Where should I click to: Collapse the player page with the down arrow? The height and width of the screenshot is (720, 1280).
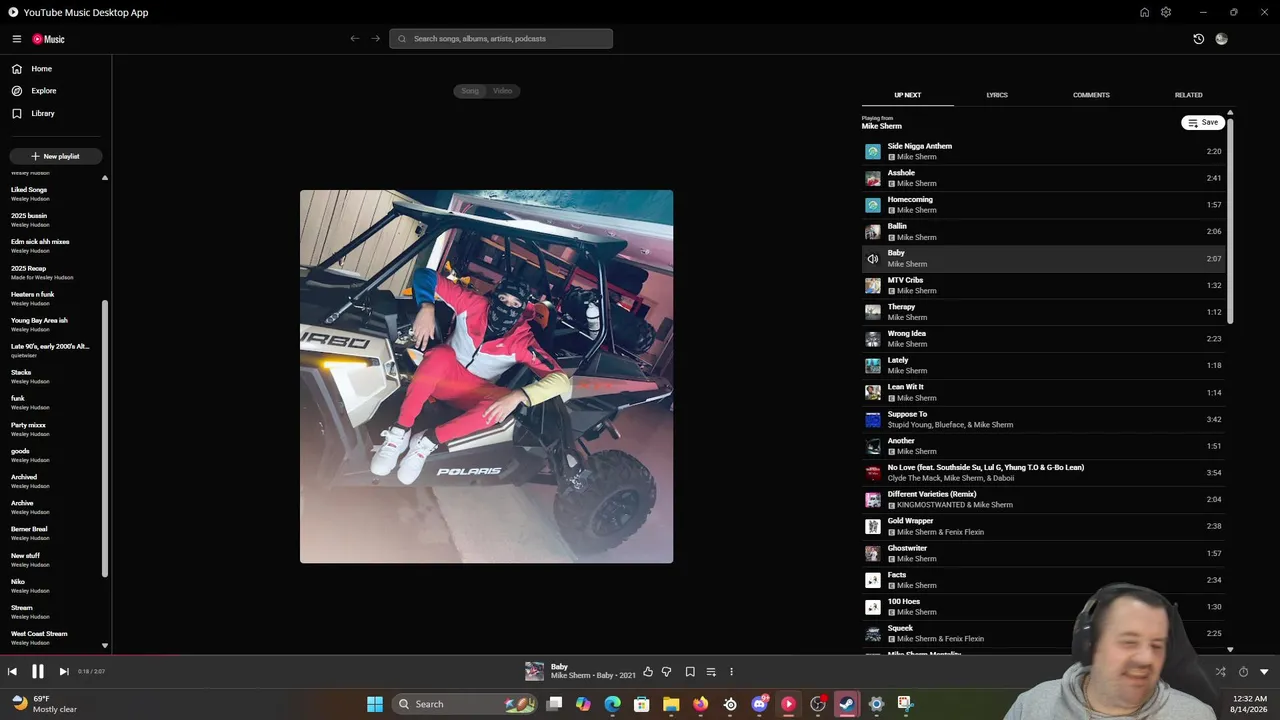click(x=1264, y=672)
